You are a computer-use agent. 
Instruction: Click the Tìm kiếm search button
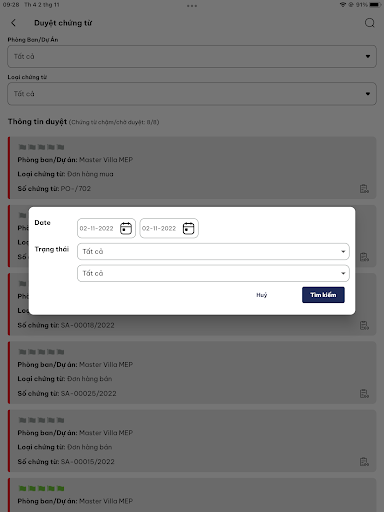pos(323,295)
